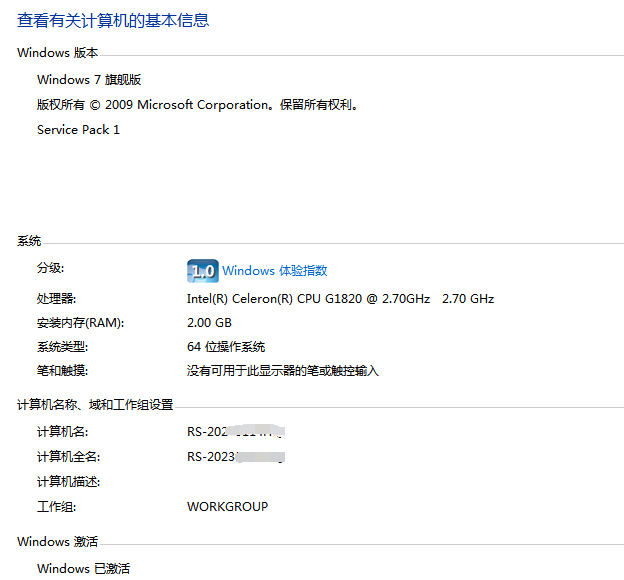
Task: Select the heading 查看有关计算机的基本信息
Action: (113, 20)
